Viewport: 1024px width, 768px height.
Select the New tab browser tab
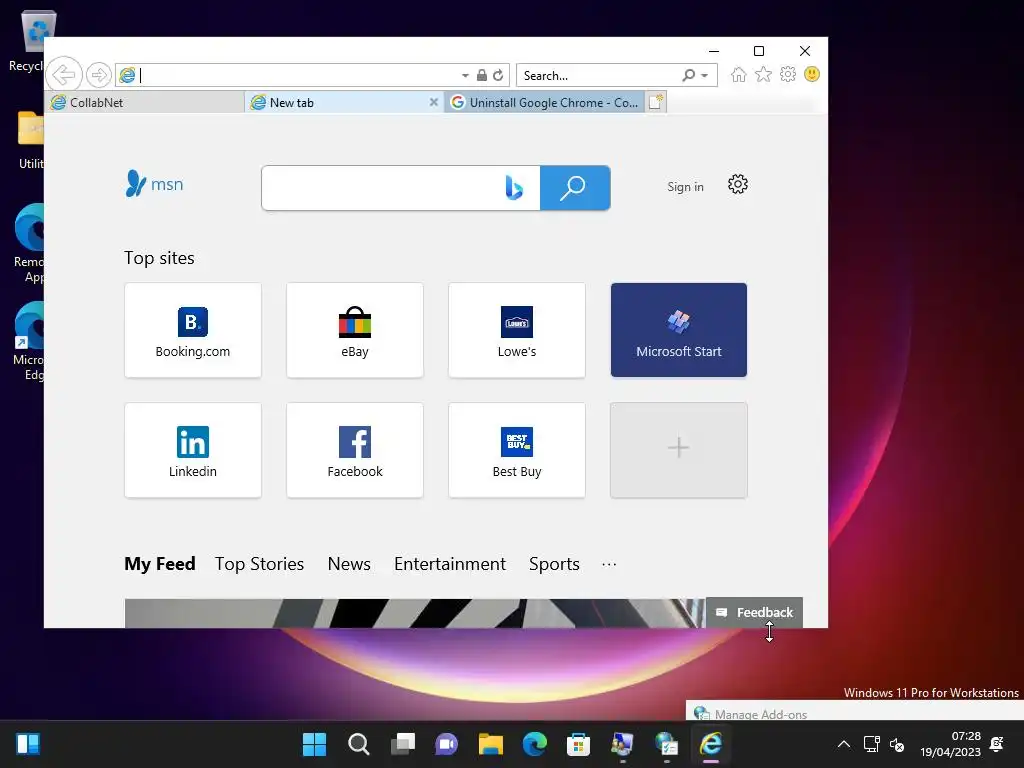coord(345,103)
